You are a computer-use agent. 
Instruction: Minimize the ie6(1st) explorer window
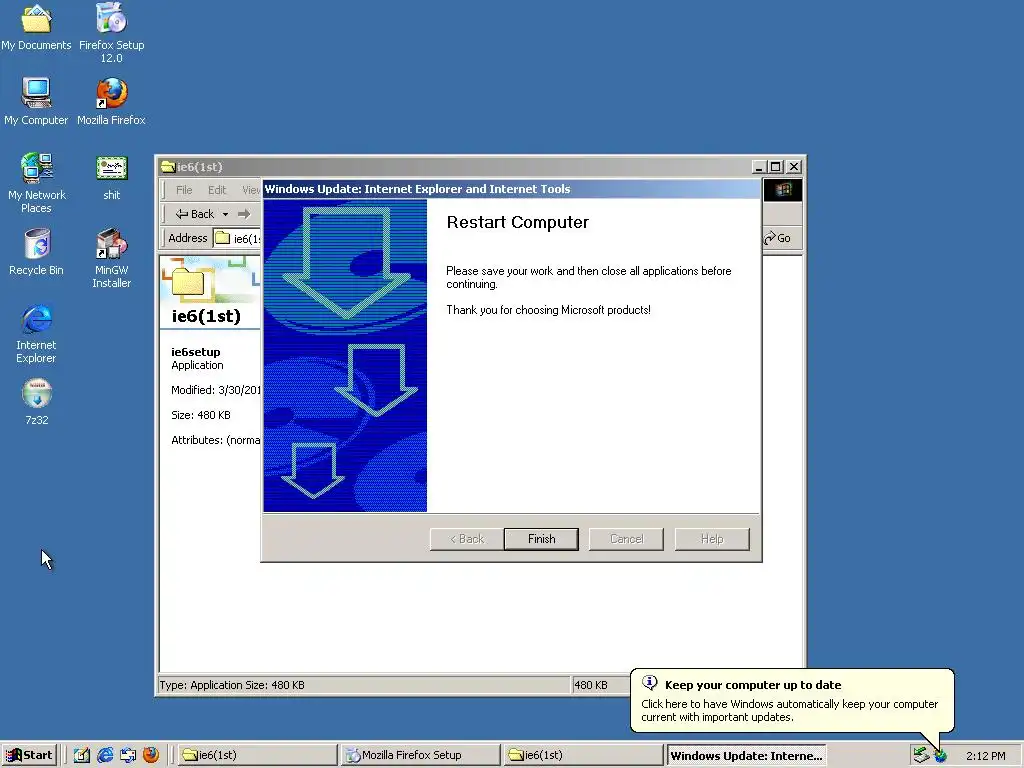(759, 167)
